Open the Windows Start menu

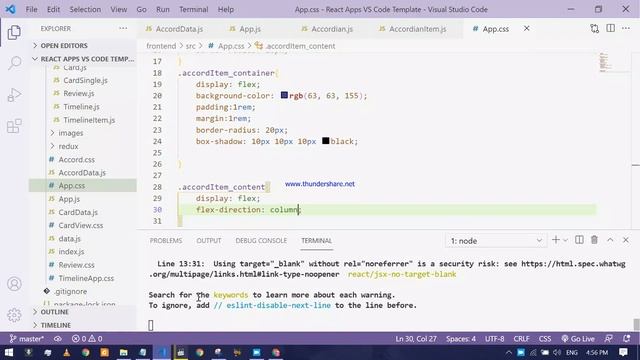[x=9, y=352]
